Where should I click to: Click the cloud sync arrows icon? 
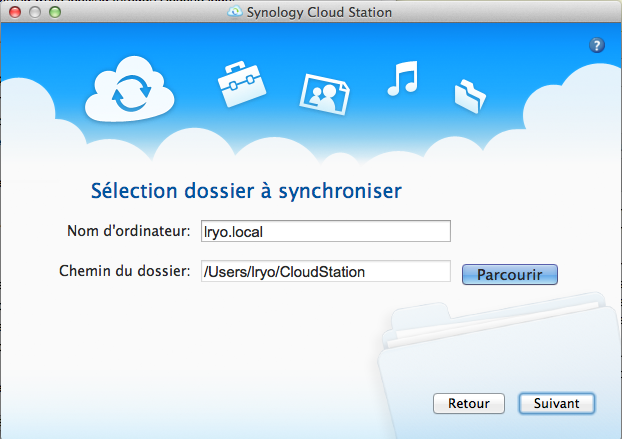[130, 89]
